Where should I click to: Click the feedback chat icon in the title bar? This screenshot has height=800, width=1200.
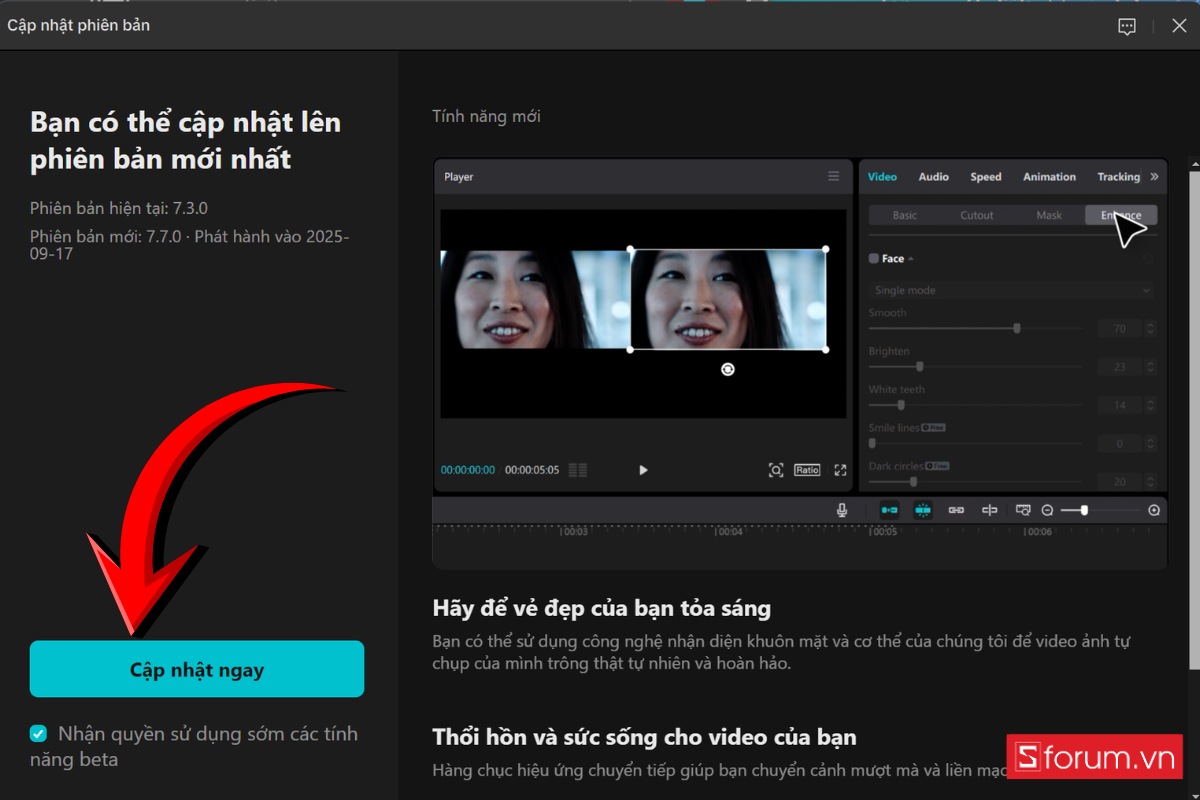(x=1127, y=25)
